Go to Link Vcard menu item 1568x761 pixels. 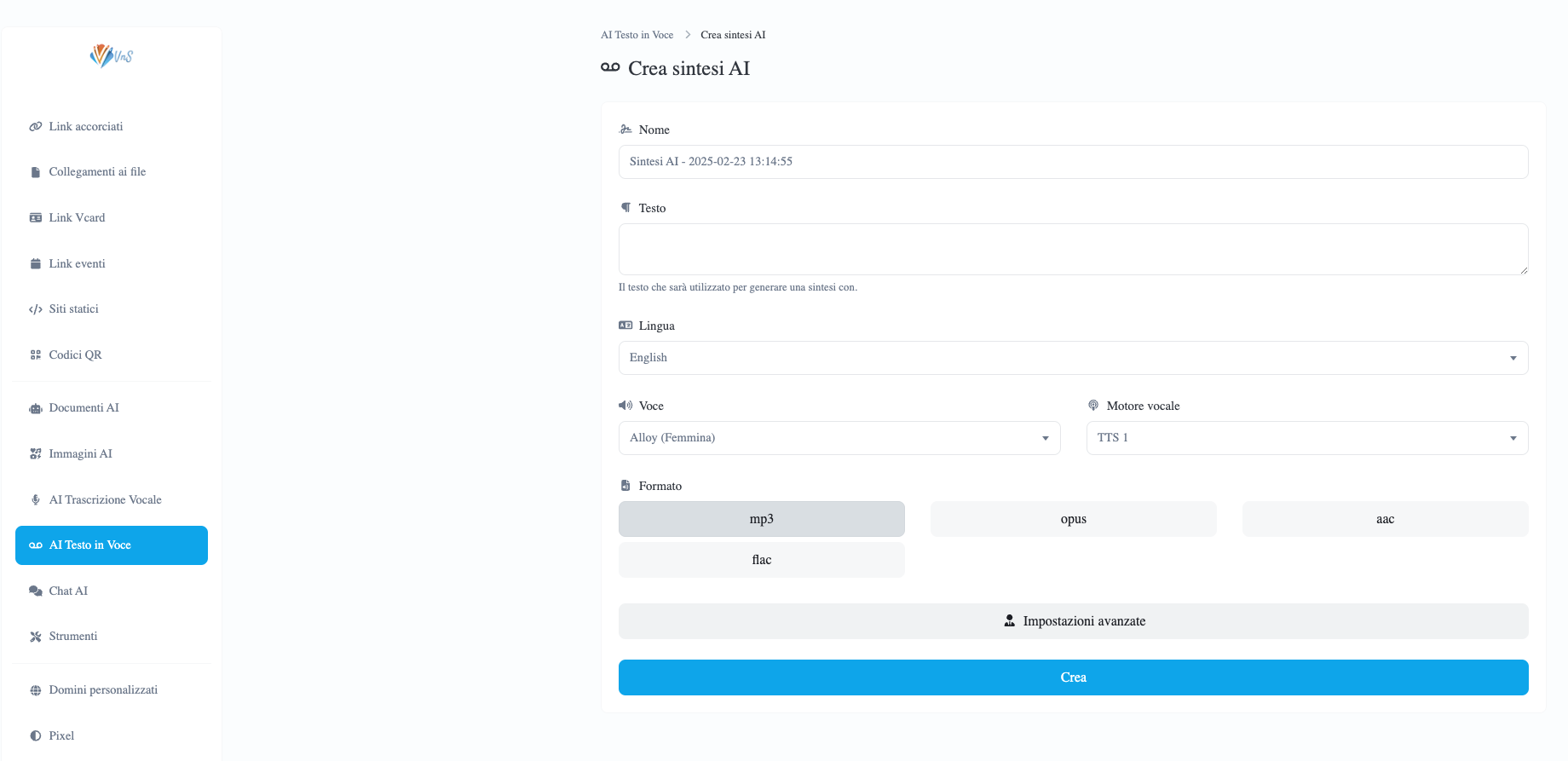pyautogui.click(x=77, y=218)
